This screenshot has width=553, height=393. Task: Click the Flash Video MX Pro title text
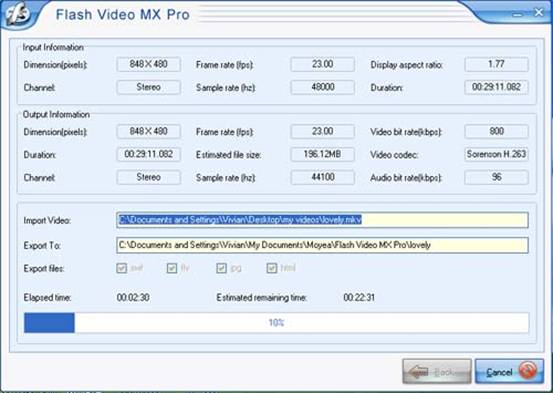[x=123, y=14]
